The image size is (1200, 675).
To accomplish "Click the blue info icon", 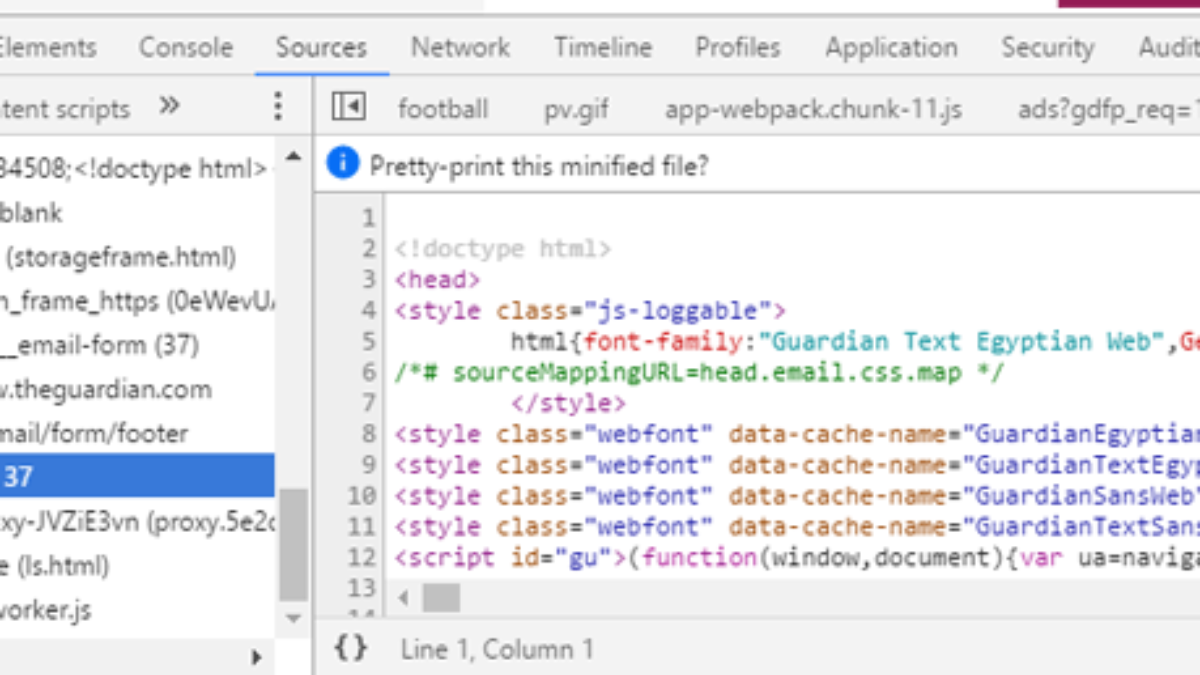I will pyautogui.click(x=342, y=164).
